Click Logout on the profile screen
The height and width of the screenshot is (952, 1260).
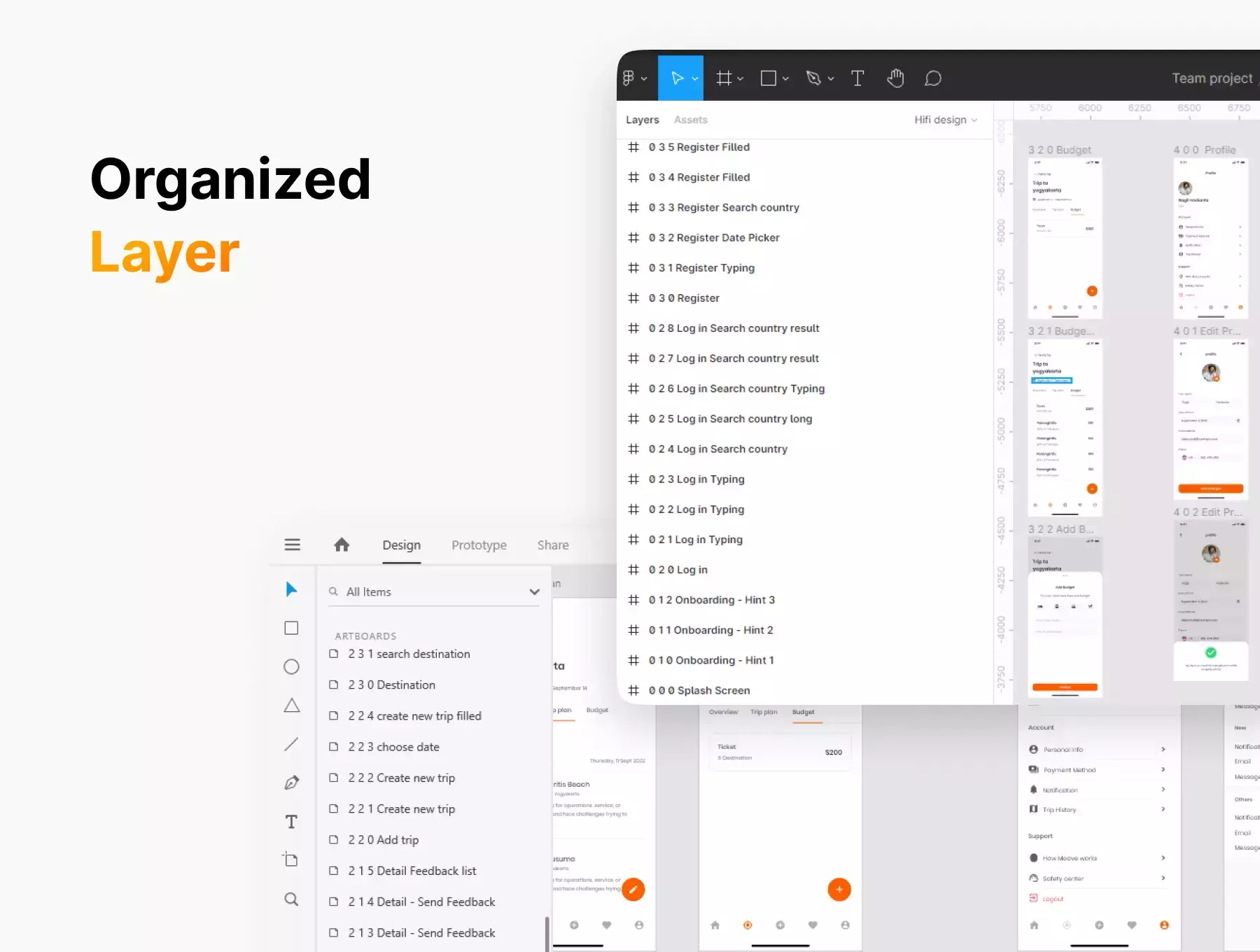click(1046, 899)
